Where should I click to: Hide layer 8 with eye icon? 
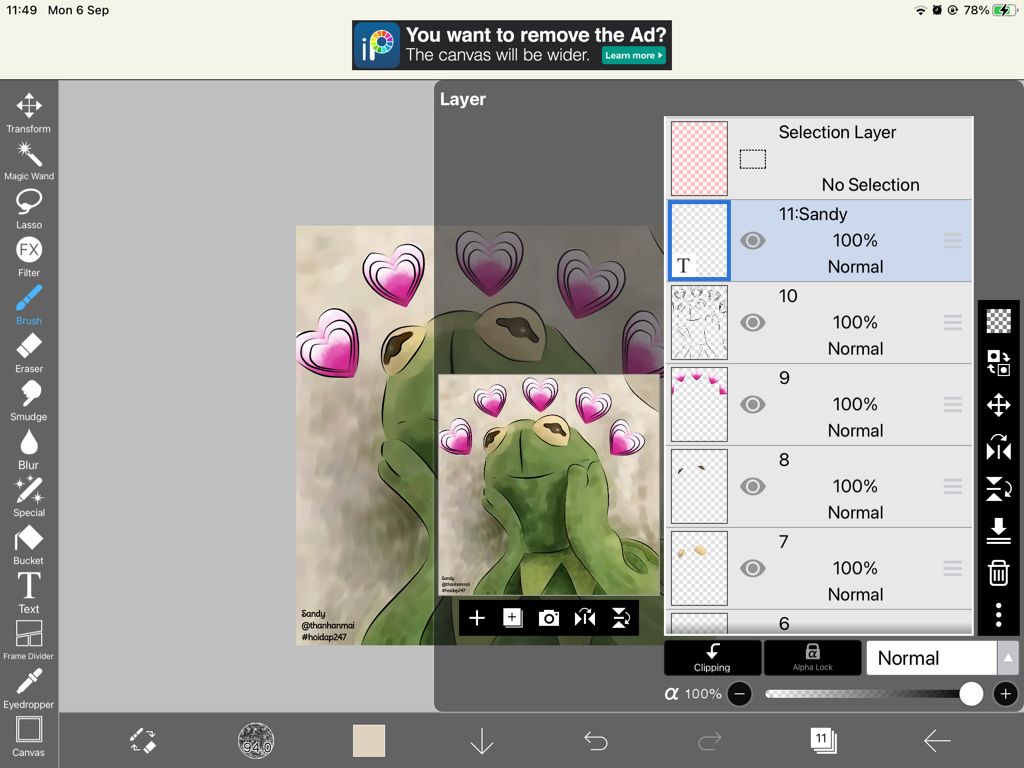coord(752,487)
